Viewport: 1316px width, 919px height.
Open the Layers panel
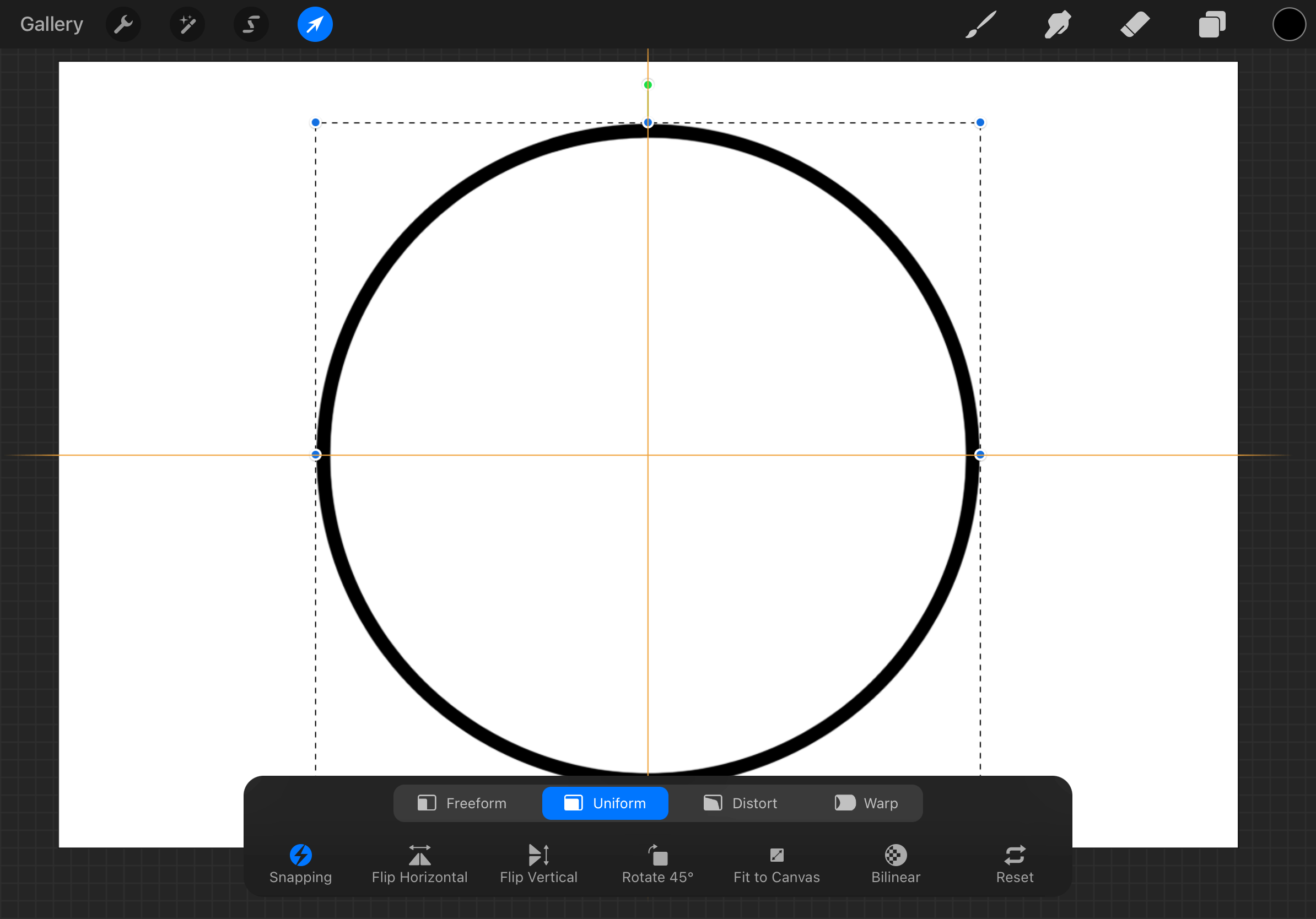(x=1212, y=25)
